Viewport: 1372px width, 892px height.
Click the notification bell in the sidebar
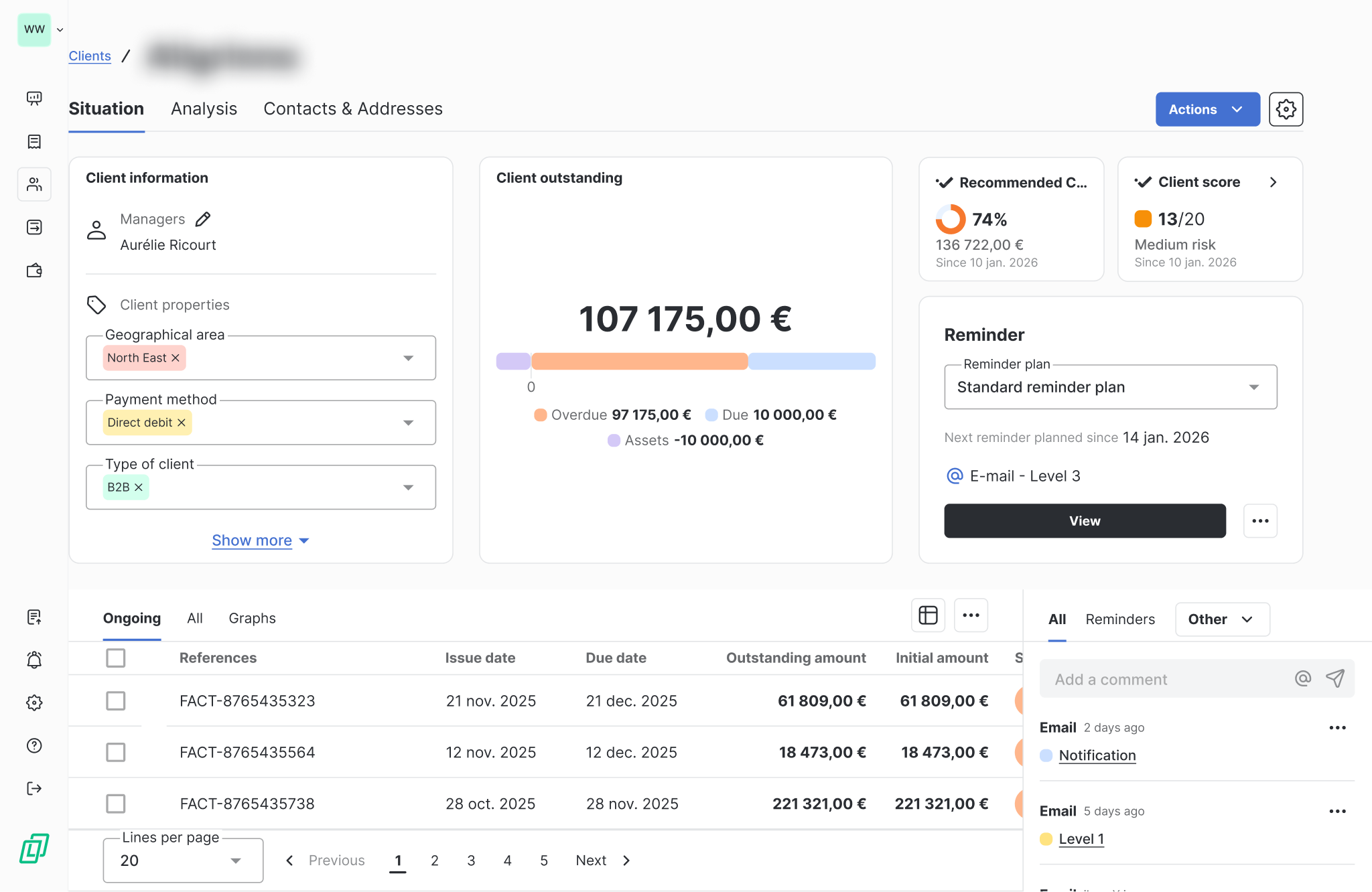coord(34,660)
